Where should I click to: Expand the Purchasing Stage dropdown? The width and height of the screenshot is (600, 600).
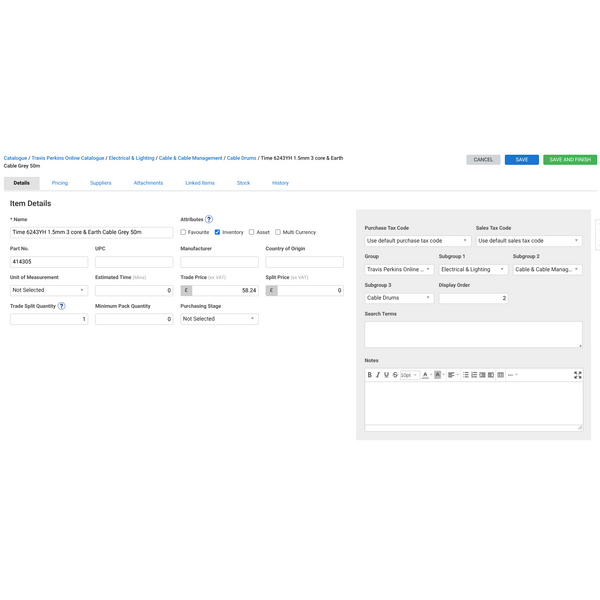tap(219, 319)
